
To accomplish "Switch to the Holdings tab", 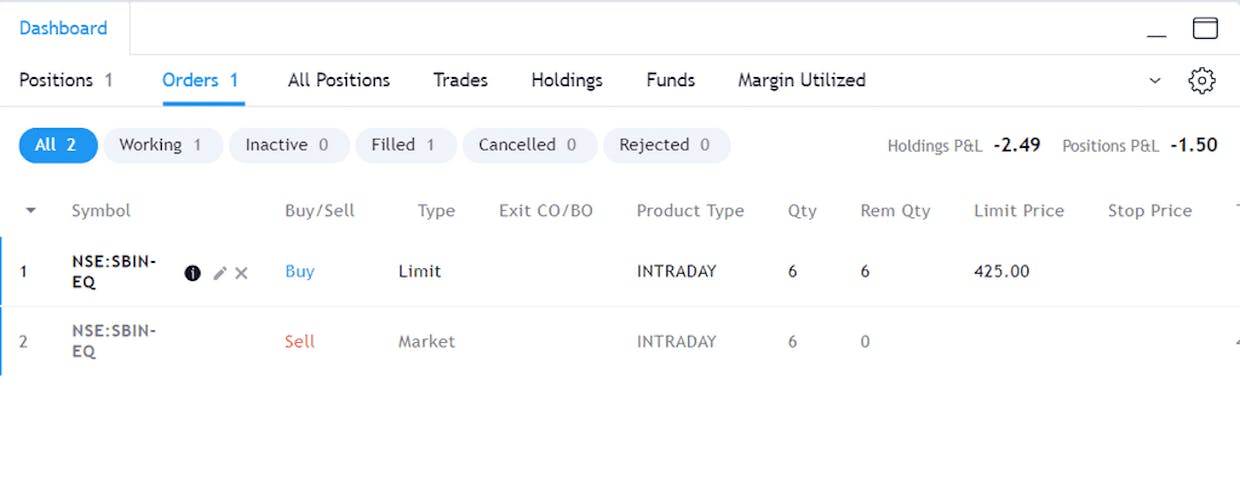I will (567, 80).
